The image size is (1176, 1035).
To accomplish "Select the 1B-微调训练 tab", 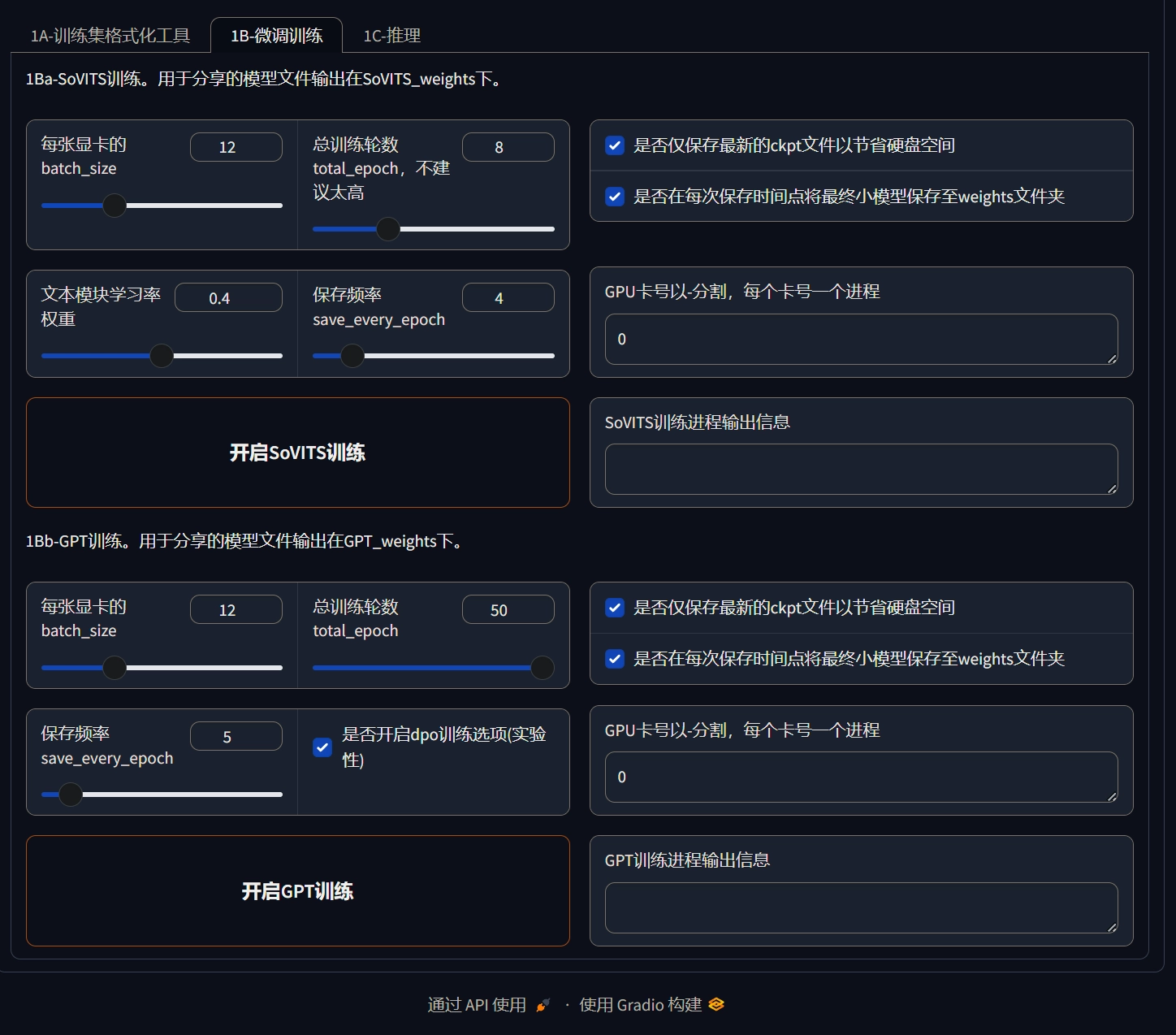I will pos(276,36).
